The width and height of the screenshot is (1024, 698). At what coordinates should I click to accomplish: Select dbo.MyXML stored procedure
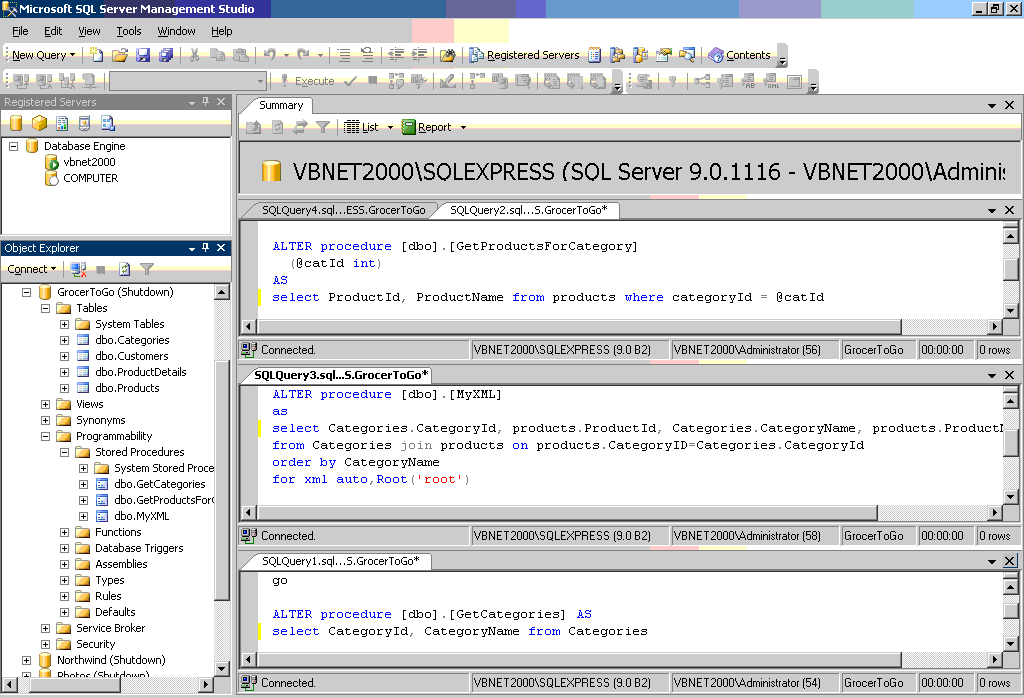[141, 516]
